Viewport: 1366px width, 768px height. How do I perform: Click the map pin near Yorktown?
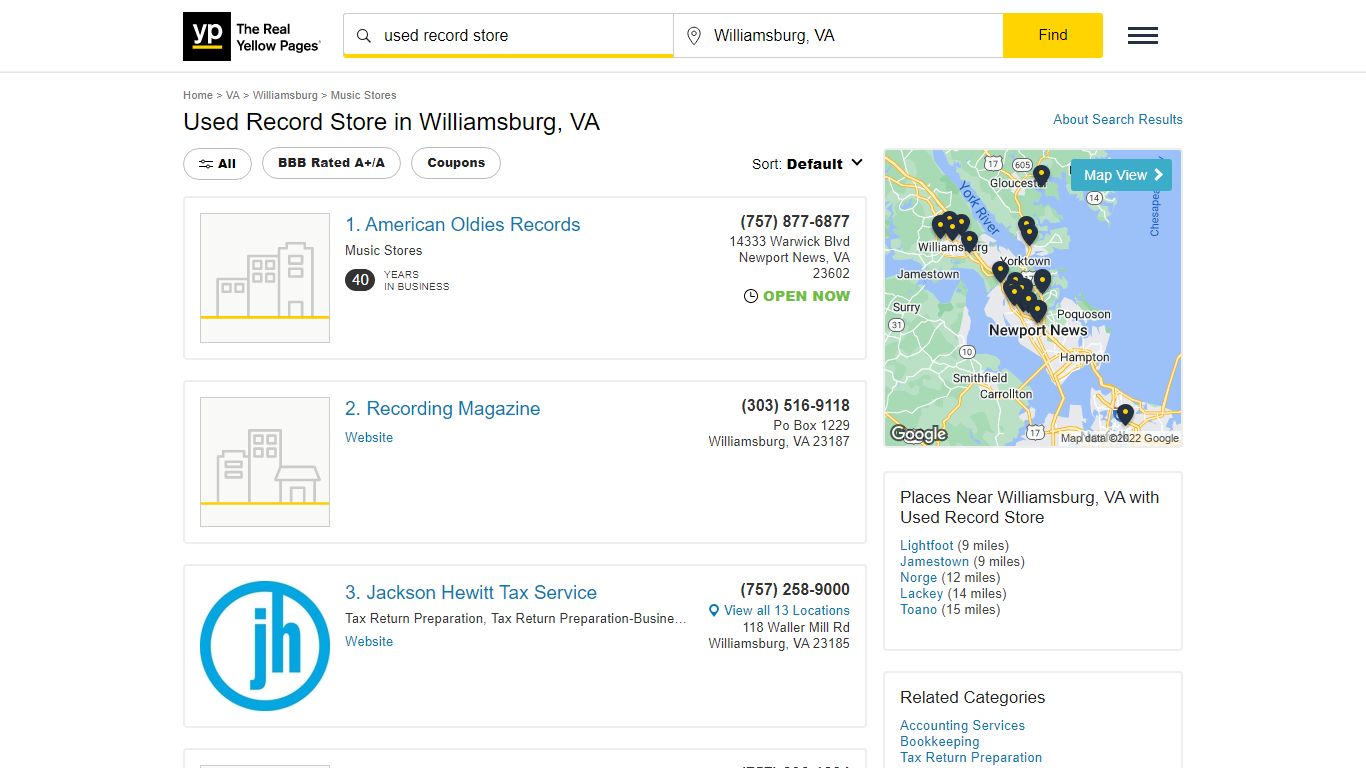(x=1000, y=271)
